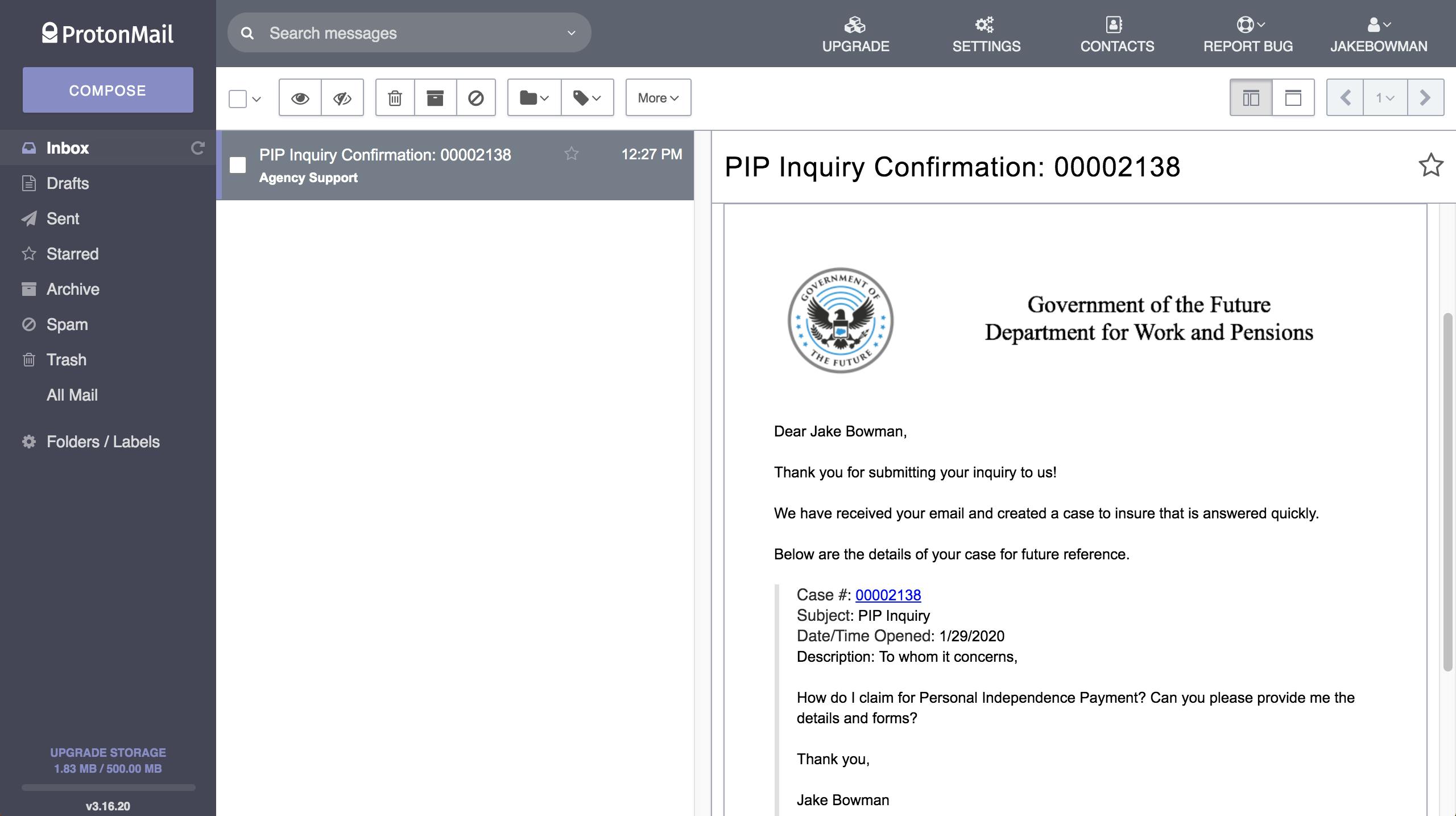Open the Sent folder

pos(63,219)
